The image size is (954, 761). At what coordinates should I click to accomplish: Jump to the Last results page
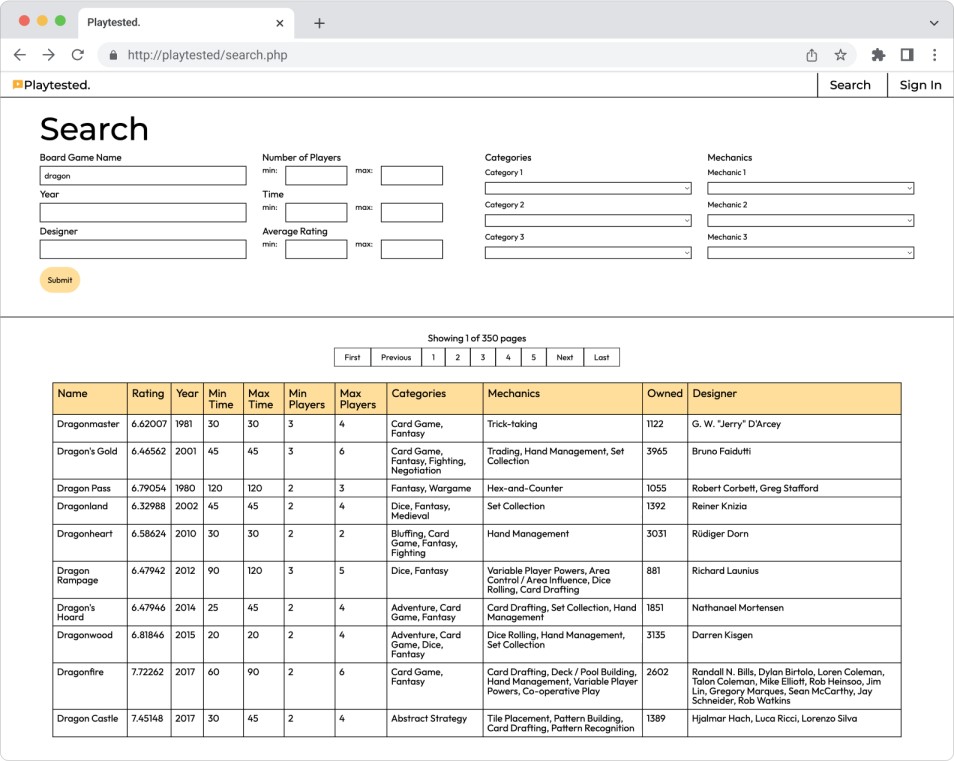coord(601,357)
